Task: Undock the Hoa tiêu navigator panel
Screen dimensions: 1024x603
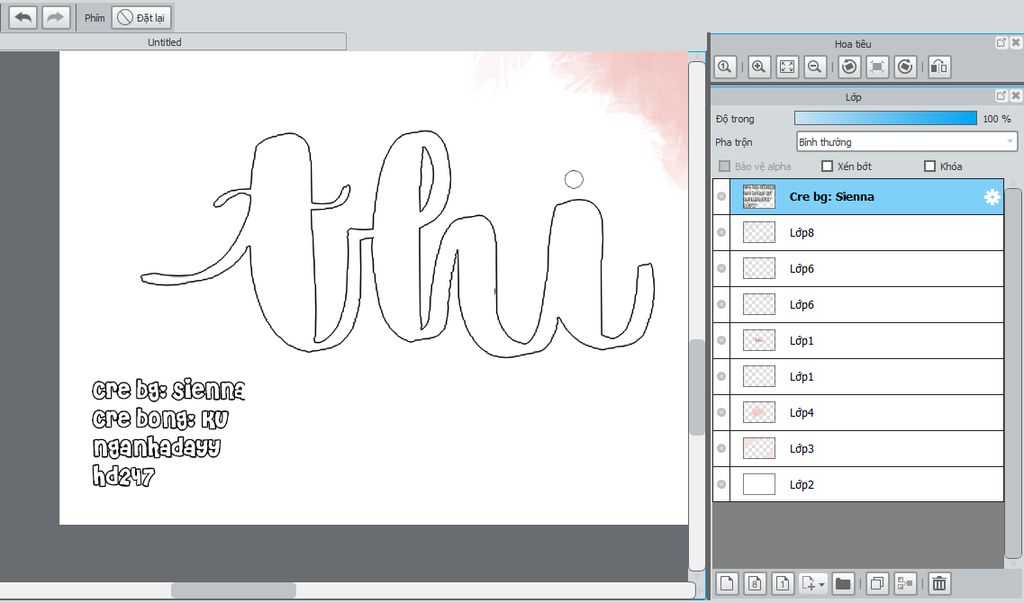Action: point(1001,42)
